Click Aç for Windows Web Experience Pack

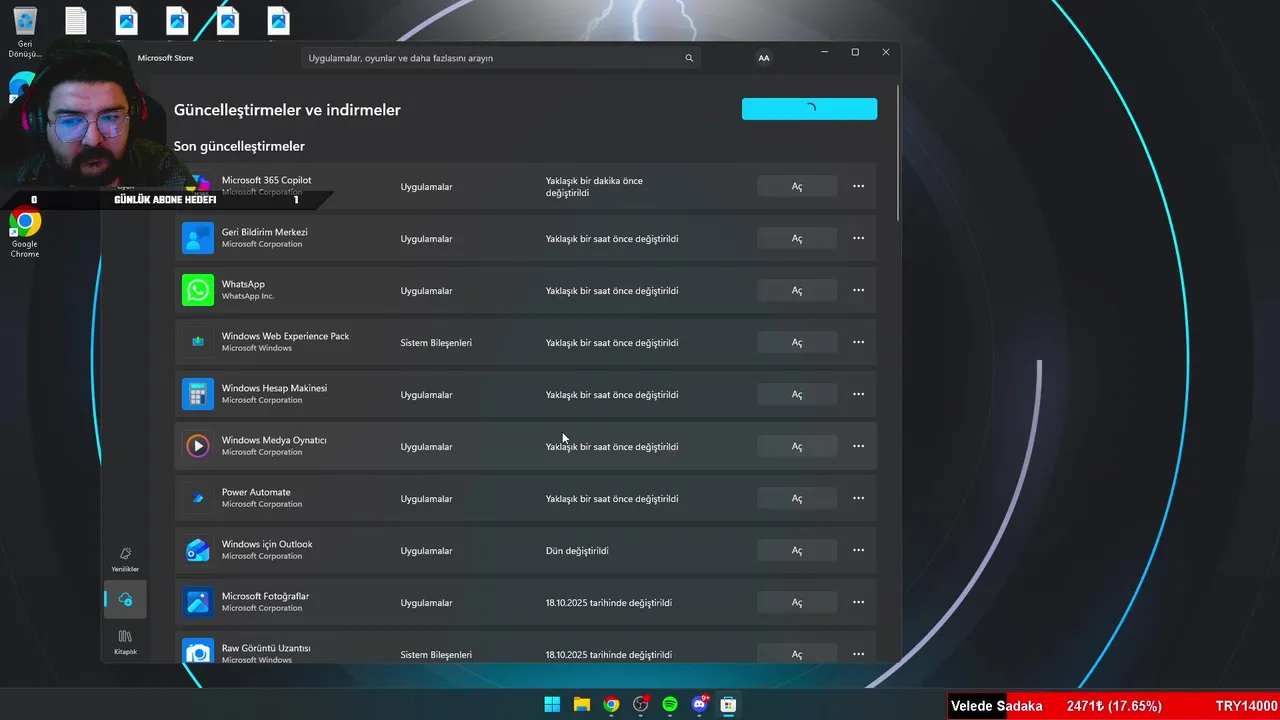click(797, 342)
